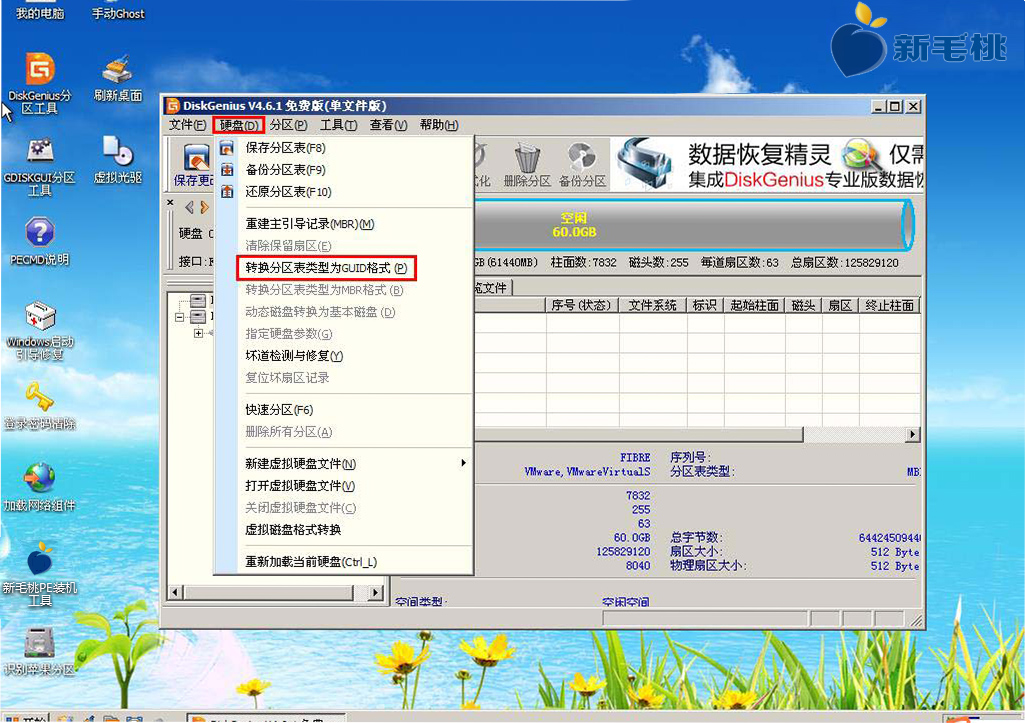The height and width of the screenshot is (723, 1025).
Task: Select 还原分区表(F10) in the menu
Action: (x=344, y=192)
